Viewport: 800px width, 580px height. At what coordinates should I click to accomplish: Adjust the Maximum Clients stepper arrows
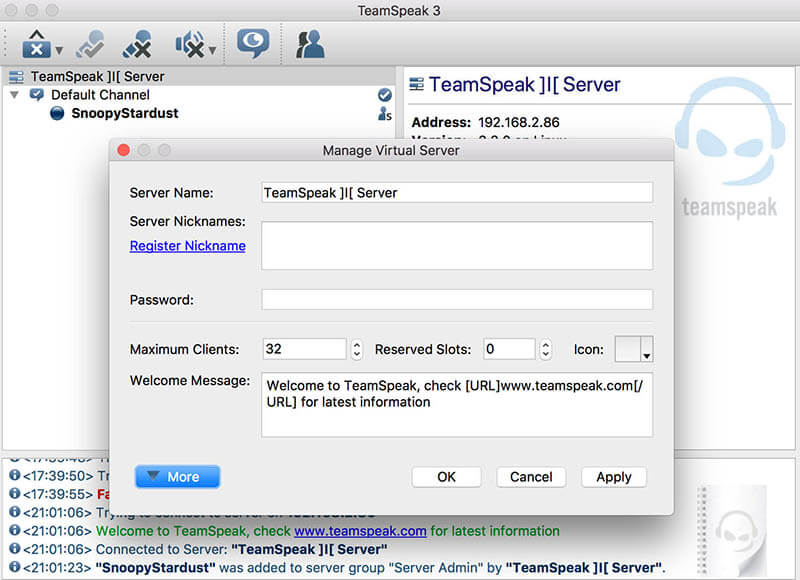tap(357, 349)
